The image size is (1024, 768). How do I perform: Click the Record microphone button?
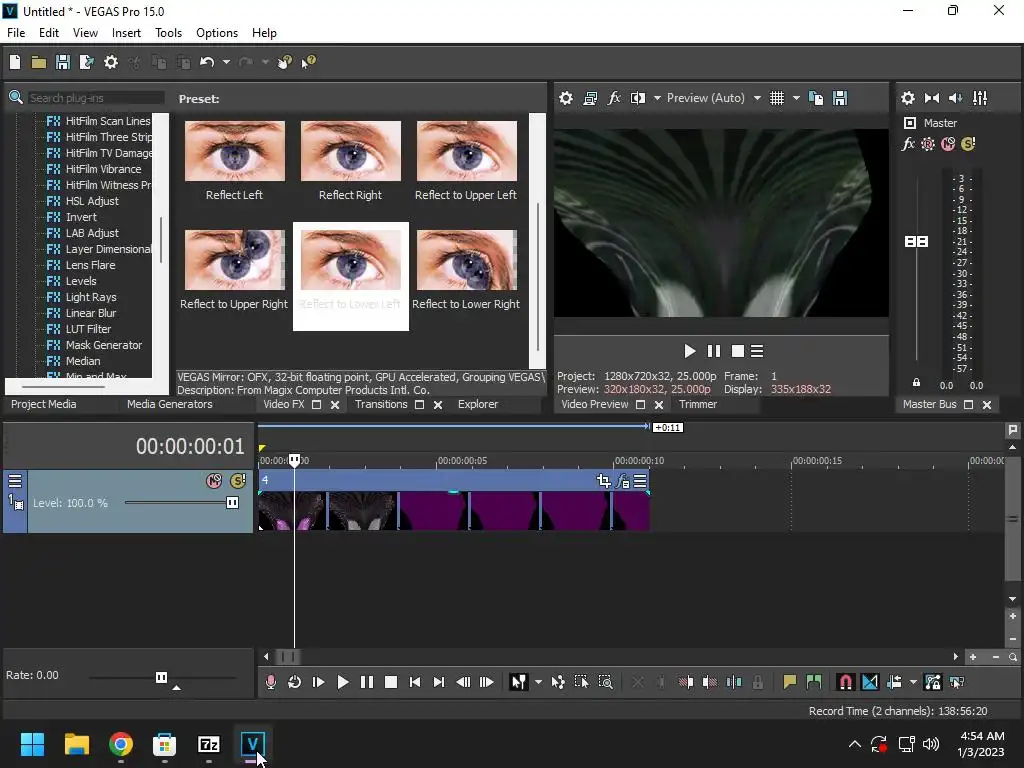click(x=271, y=682)
